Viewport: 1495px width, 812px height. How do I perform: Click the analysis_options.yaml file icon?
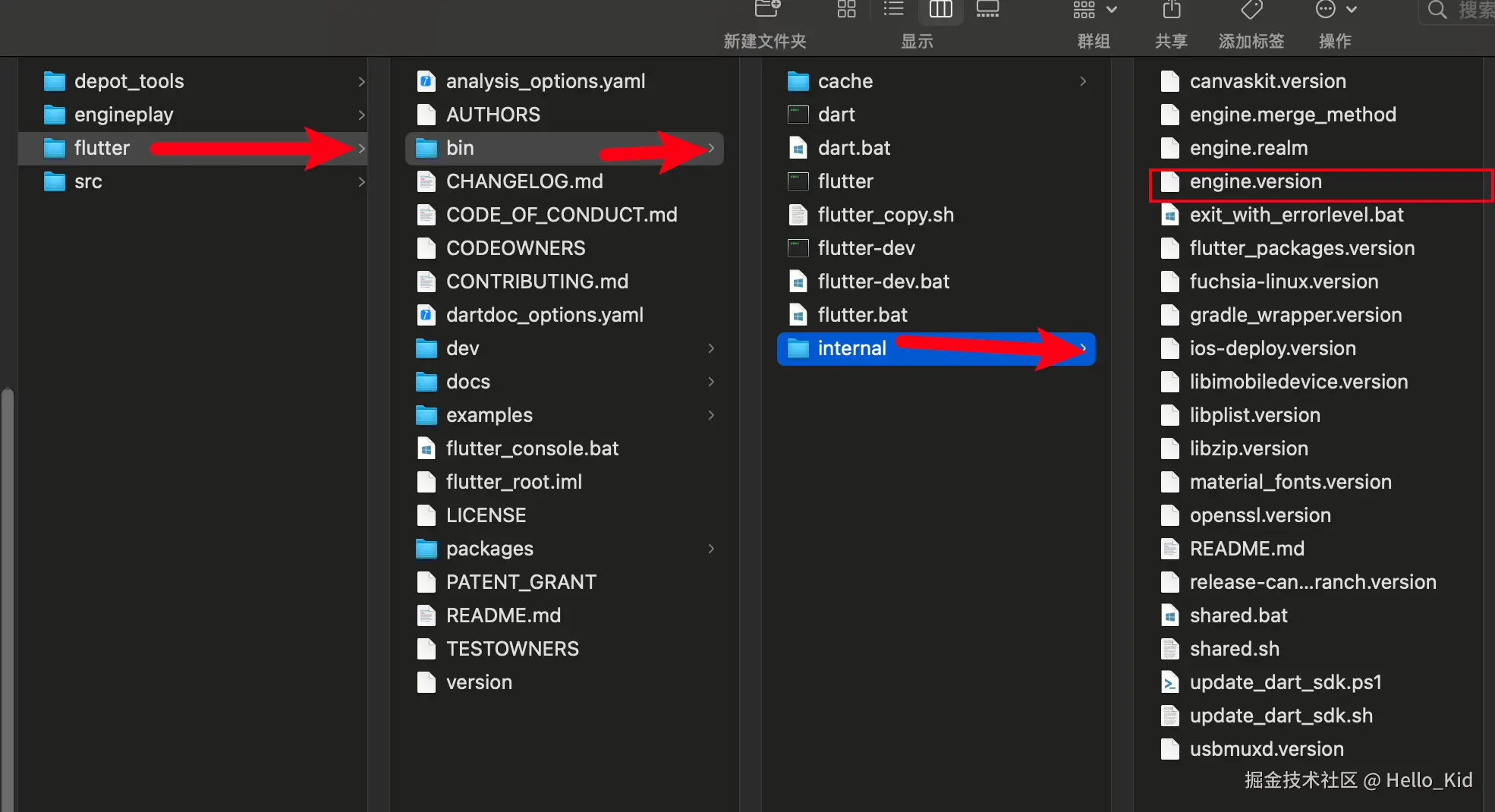426,81
